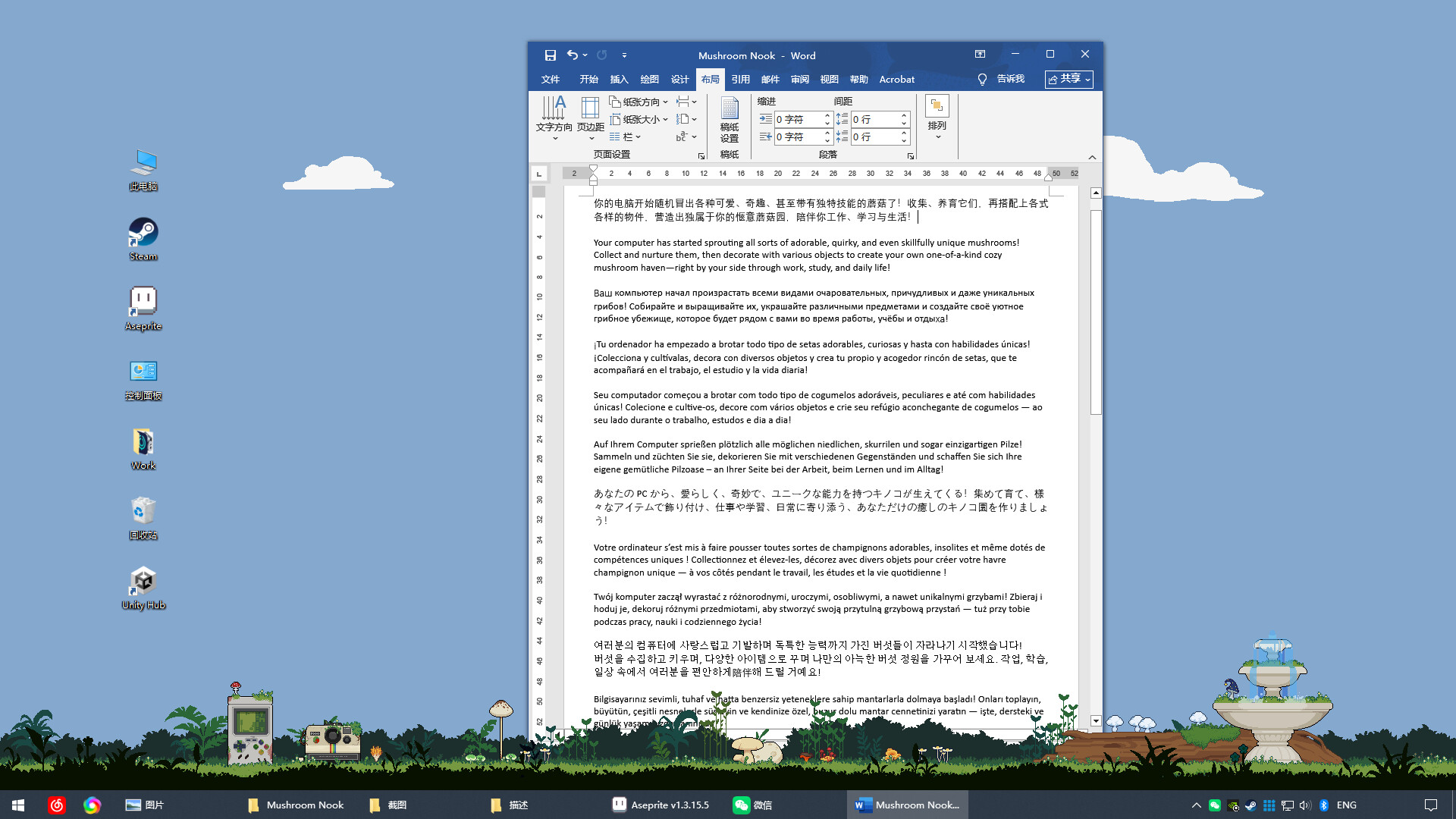
Task: Click 告诉我 tell me assistant
Action: pos(1009,79)
